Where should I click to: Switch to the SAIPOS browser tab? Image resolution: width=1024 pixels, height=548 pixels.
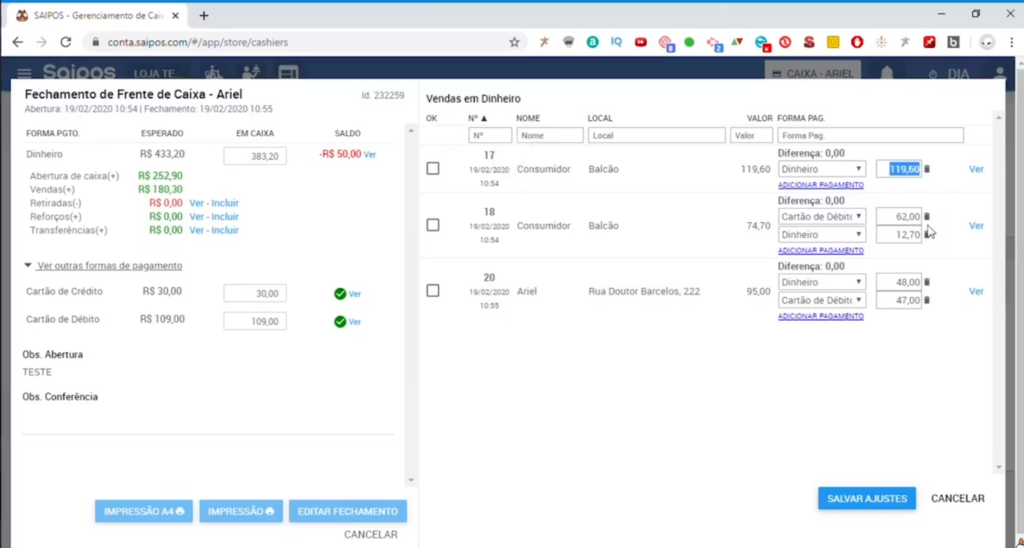pos(95,15)
